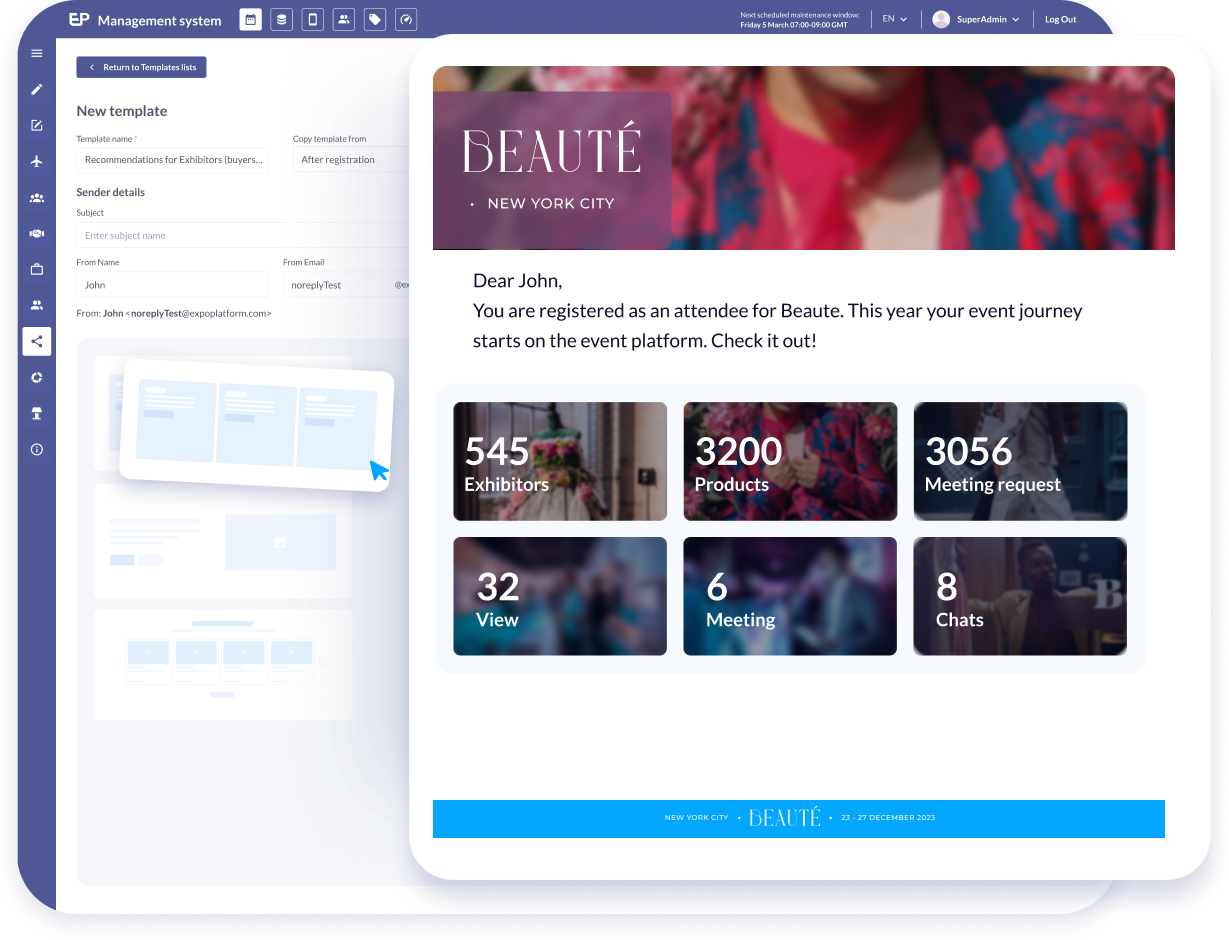
Task: Select the three-column layout block thumbnail
Action: click(x=256, y=425)
